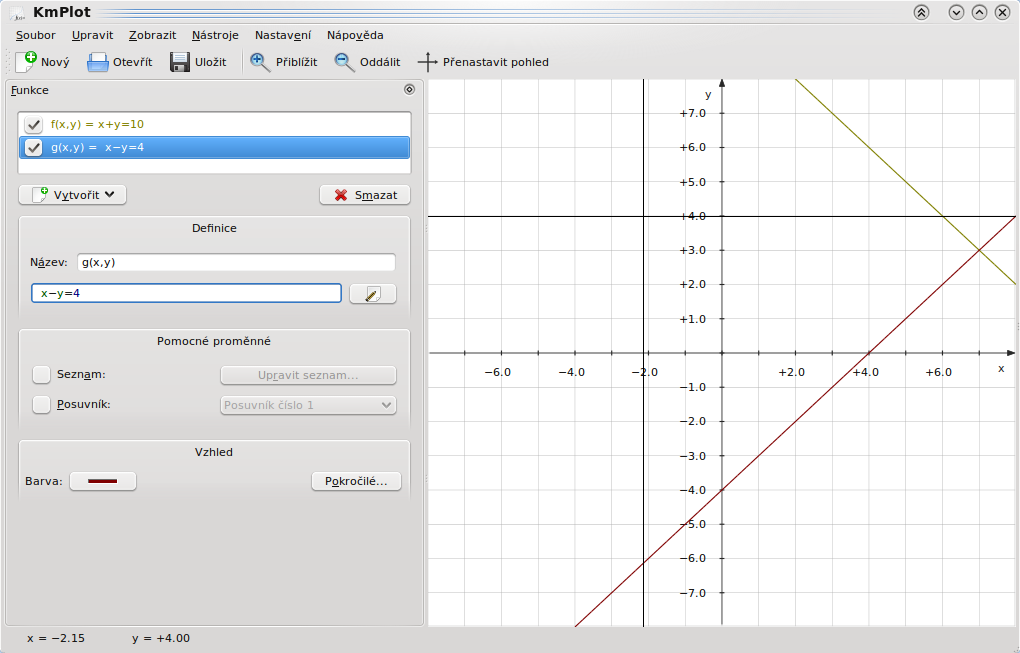Enable the Posuvník checkbox
Image resolution: width=1020 pixels, height=653 pixels.
point(42,405)
